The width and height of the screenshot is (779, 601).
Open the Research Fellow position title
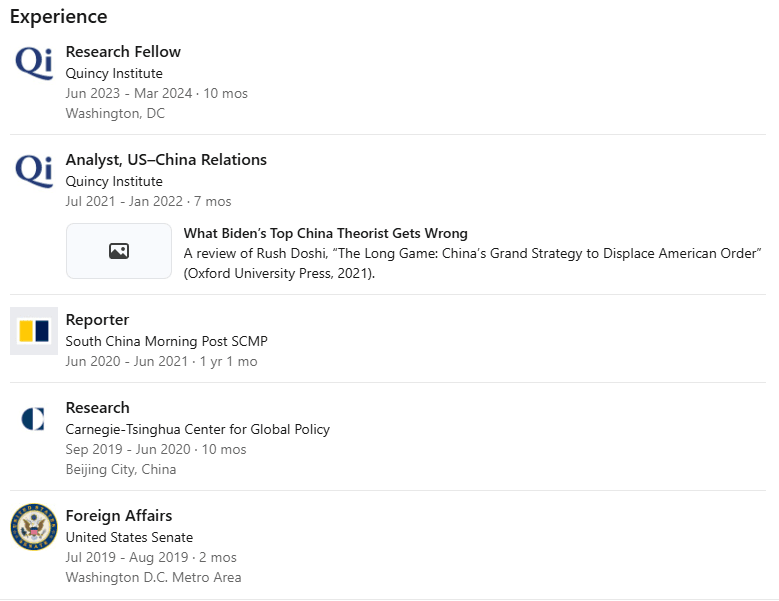(123, 52)
